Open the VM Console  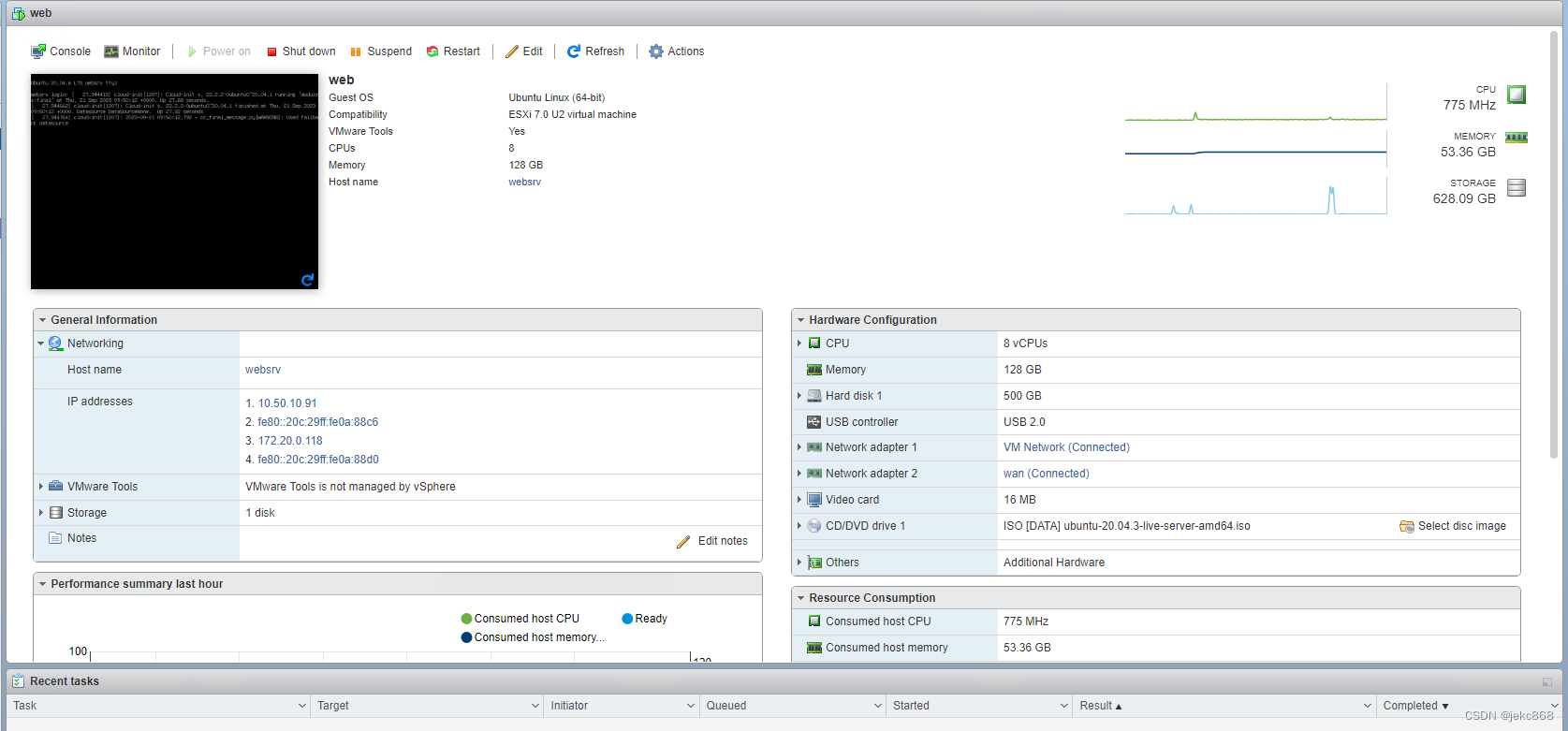(60, 51)
